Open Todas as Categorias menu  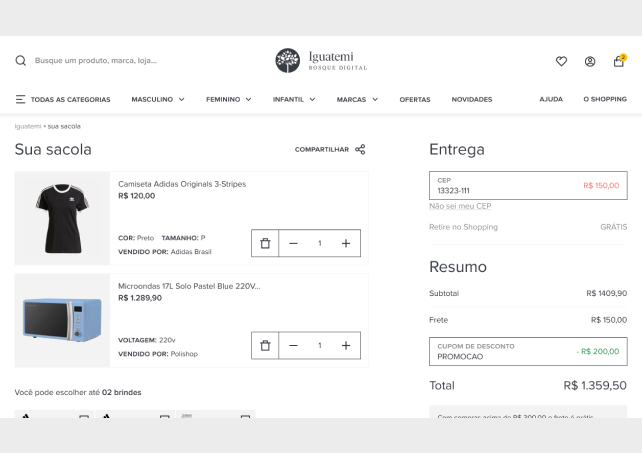(x=62, y=99)
